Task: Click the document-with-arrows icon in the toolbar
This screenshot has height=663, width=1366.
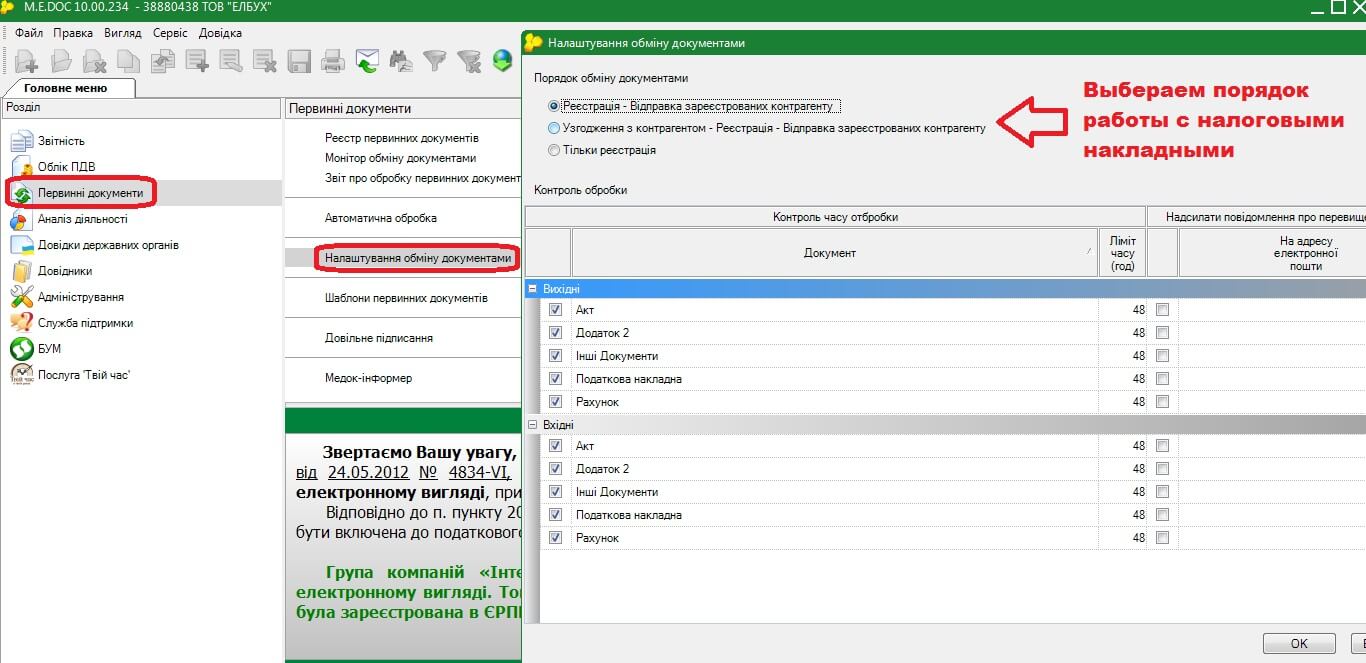Action: [x=162, y=62]
